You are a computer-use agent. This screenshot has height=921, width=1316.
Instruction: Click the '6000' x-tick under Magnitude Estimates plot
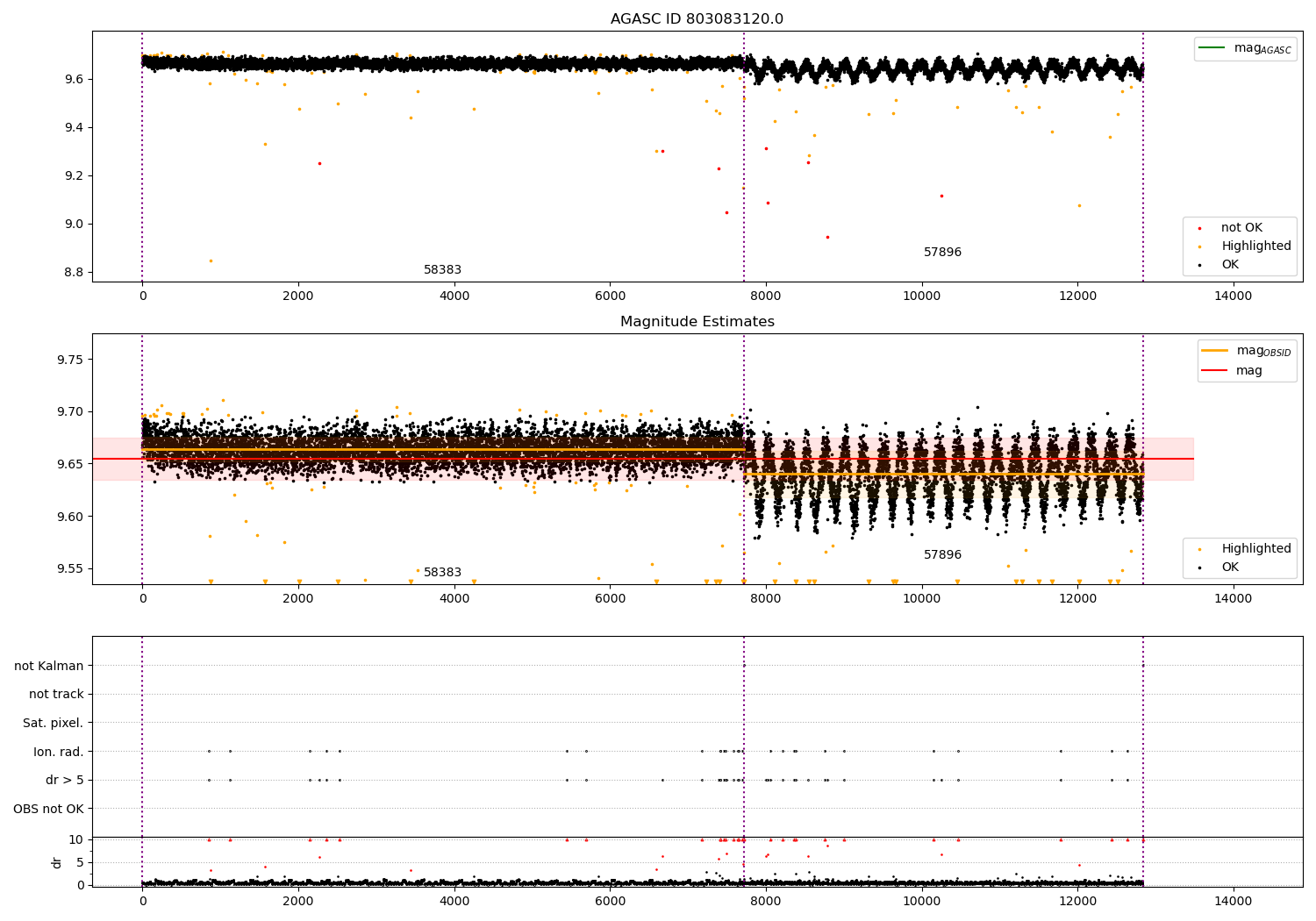tap(610, 599)
